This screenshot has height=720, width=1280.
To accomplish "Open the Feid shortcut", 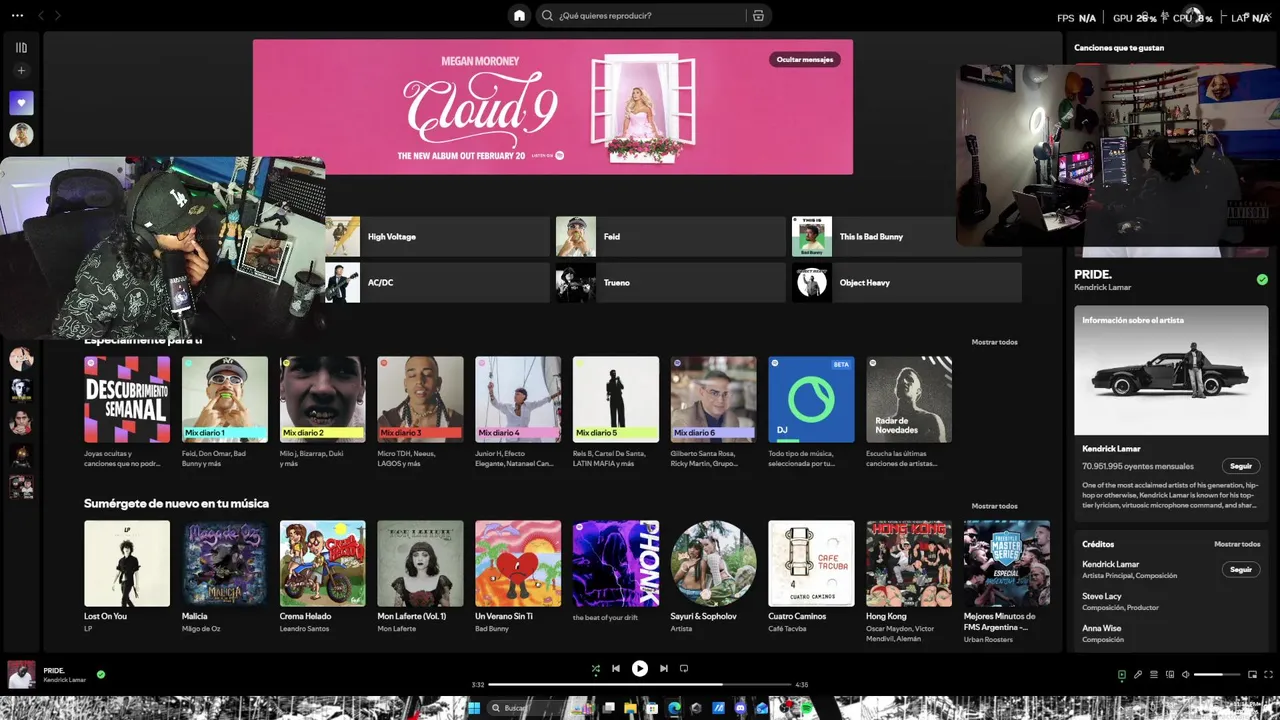I will click(671, 237).
